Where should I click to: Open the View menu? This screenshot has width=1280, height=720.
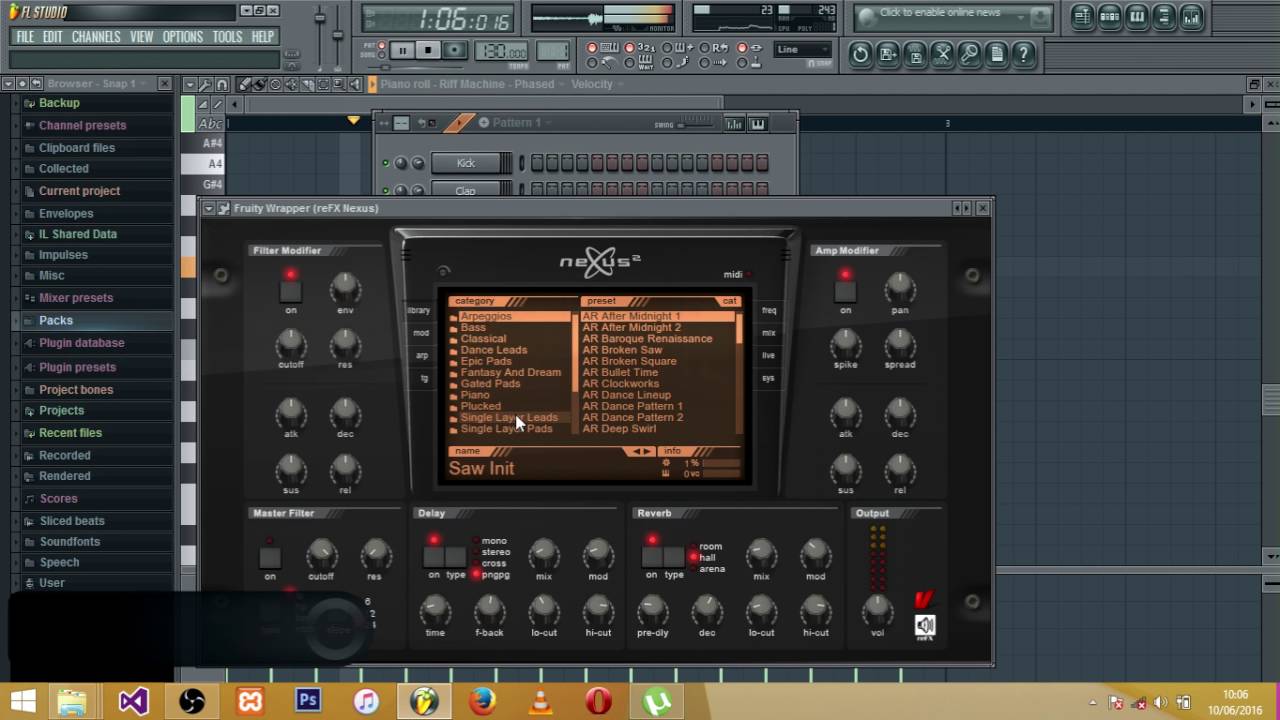tap(141, 37)
